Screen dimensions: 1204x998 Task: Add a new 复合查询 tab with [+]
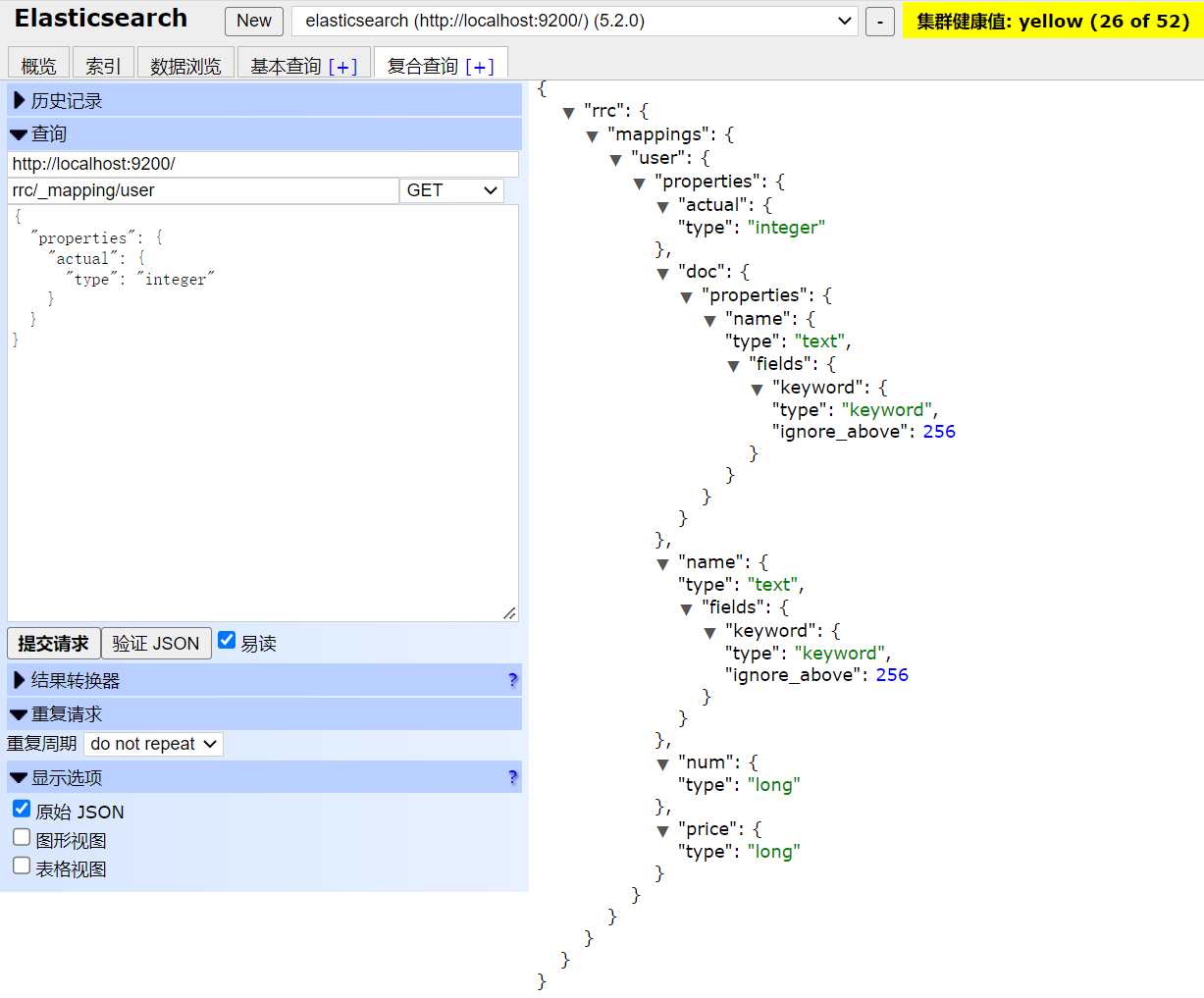click(480, 66)
